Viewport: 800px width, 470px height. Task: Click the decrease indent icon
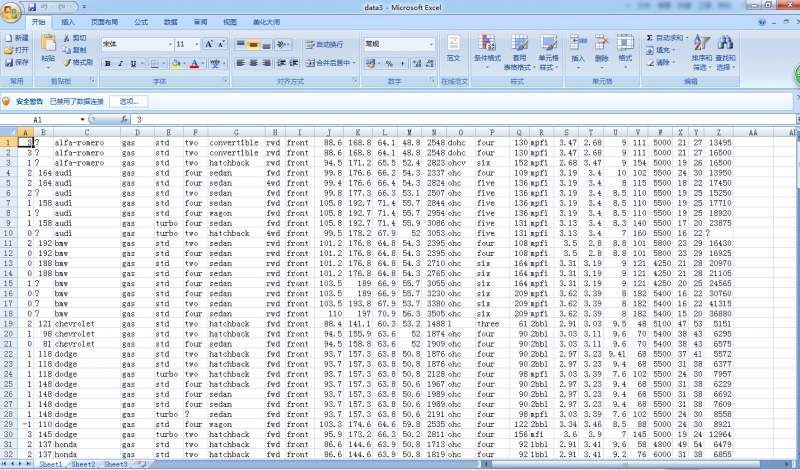(x=281, y=63)
